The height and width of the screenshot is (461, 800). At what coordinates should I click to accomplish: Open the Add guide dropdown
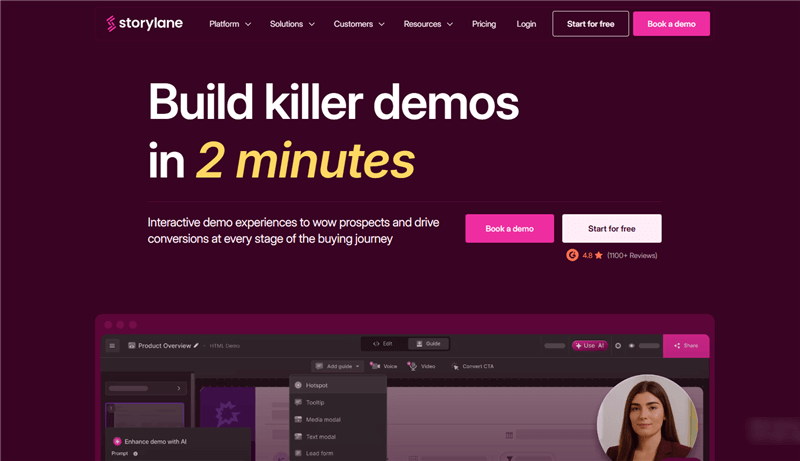coord(337,366)
